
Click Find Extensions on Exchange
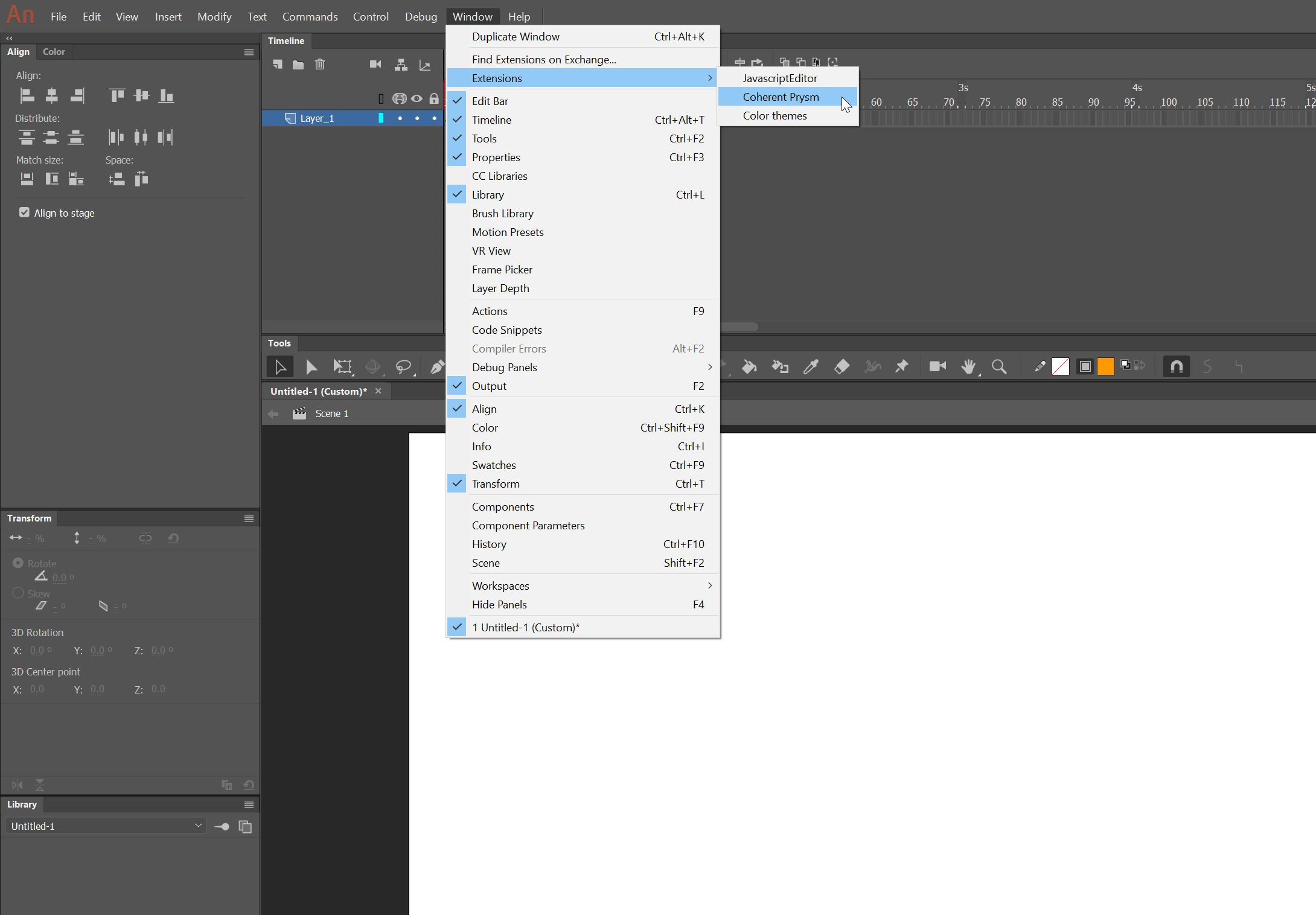(x=583, y=59)
